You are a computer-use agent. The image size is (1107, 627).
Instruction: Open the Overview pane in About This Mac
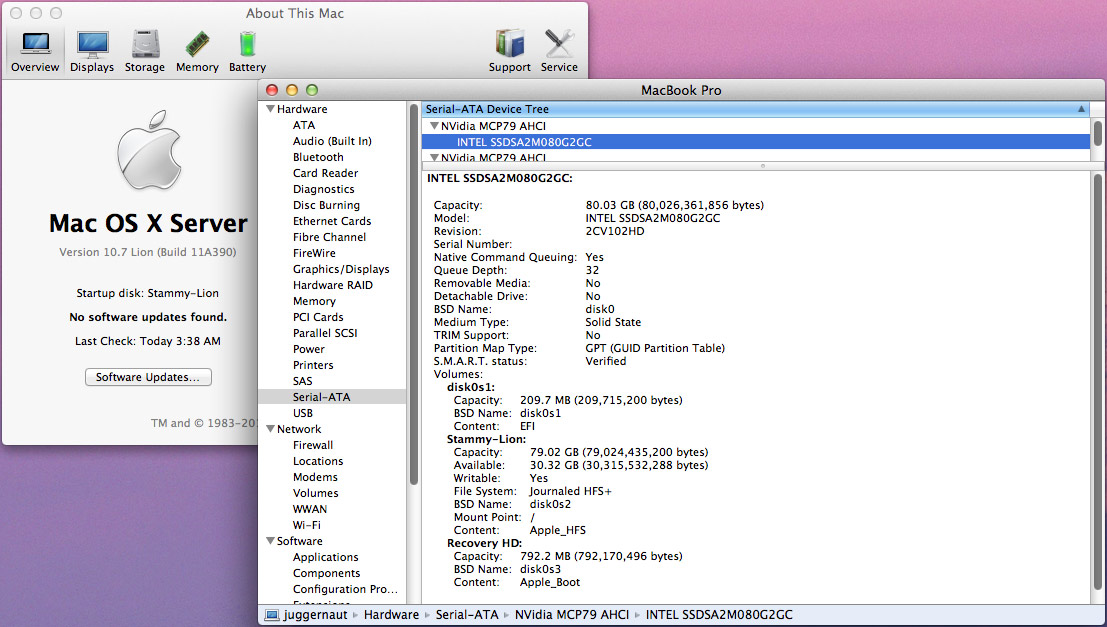[x=35, y=52]
